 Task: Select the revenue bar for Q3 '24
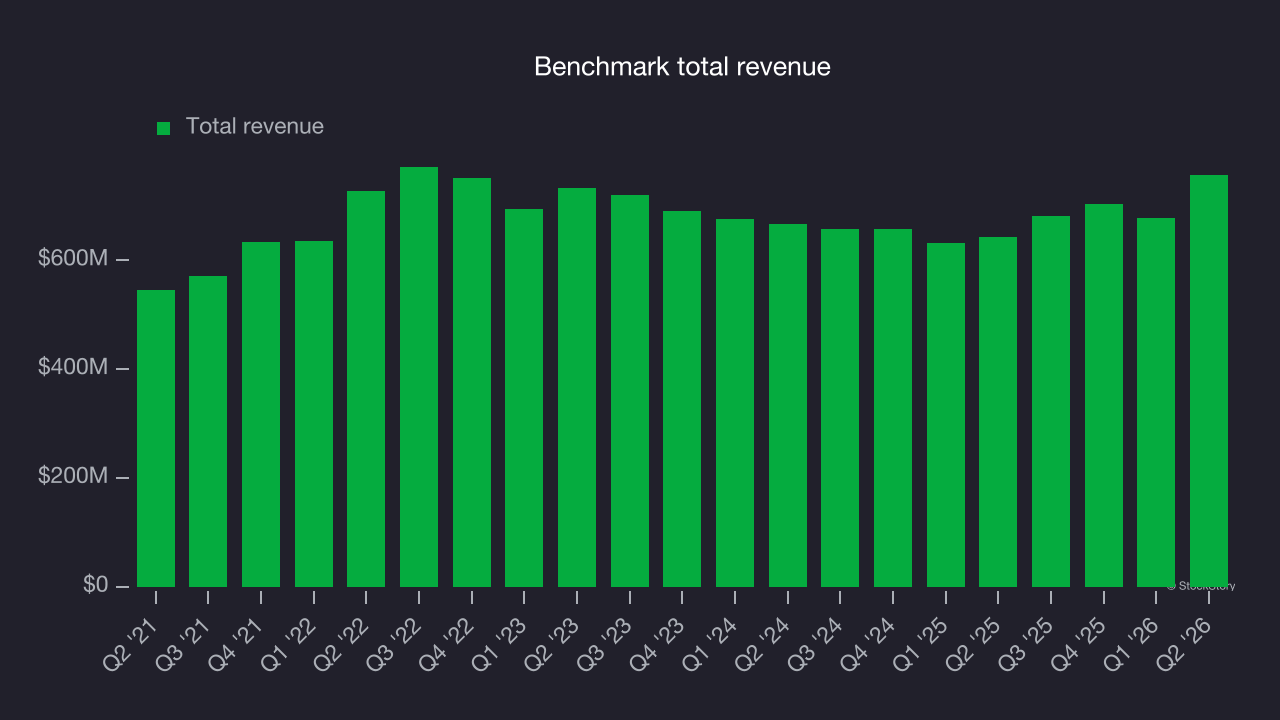840,408
